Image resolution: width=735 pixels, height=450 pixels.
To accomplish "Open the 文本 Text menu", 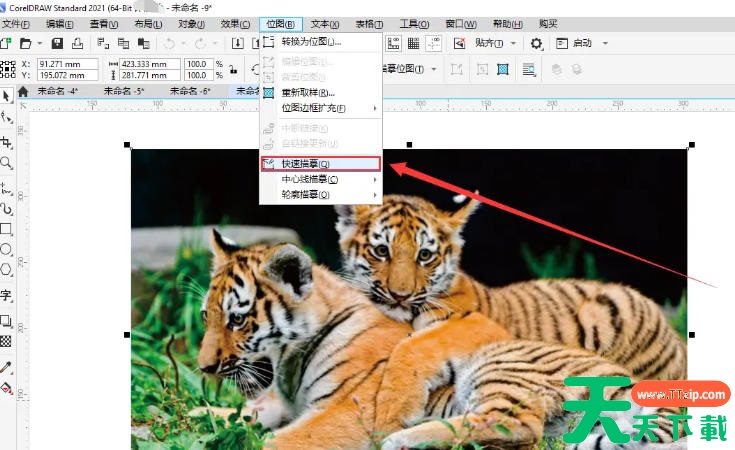I will 325,24.
